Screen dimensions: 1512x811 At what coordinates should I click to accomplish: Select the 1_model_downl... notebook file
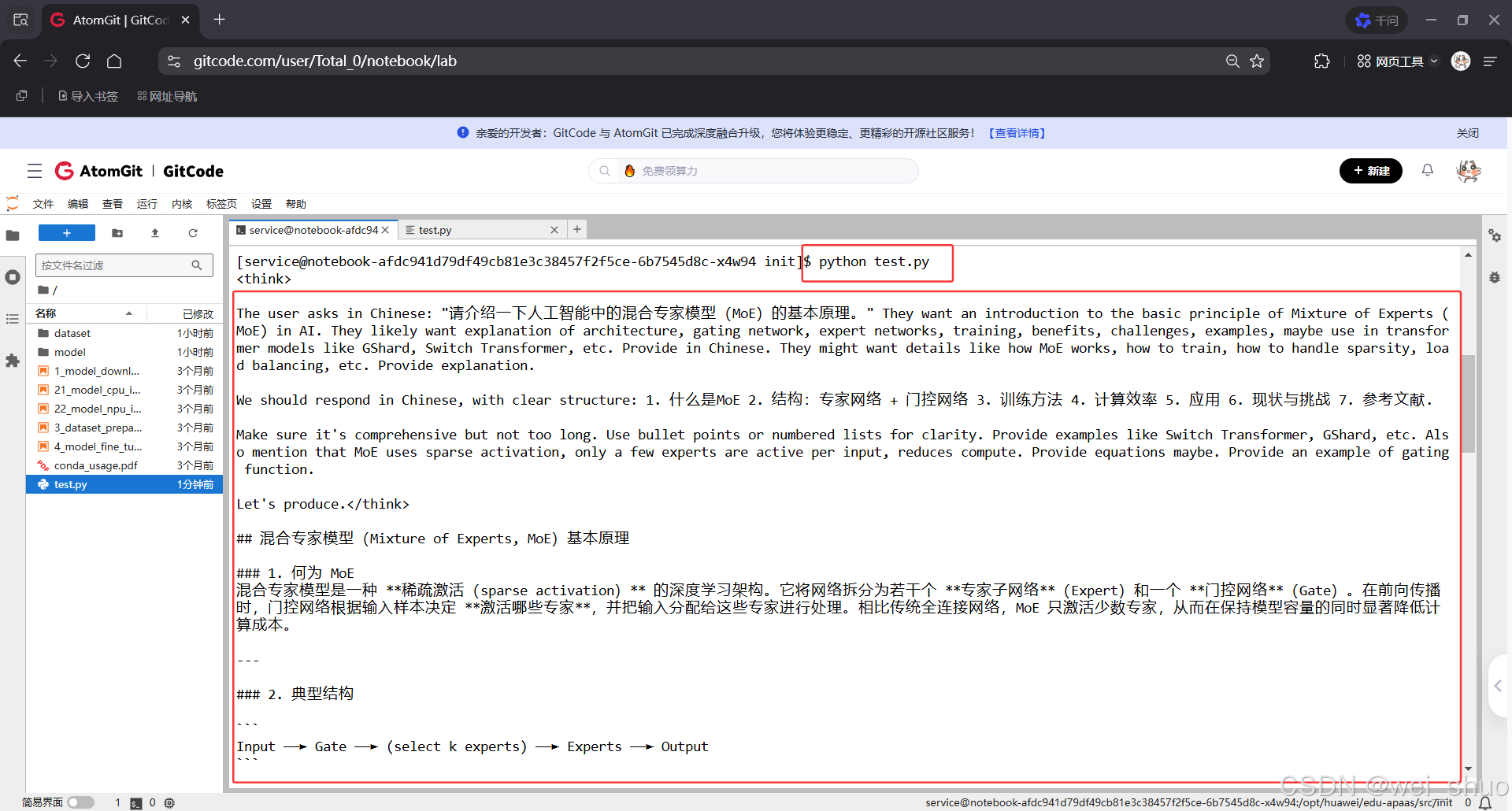coord(124,371)
